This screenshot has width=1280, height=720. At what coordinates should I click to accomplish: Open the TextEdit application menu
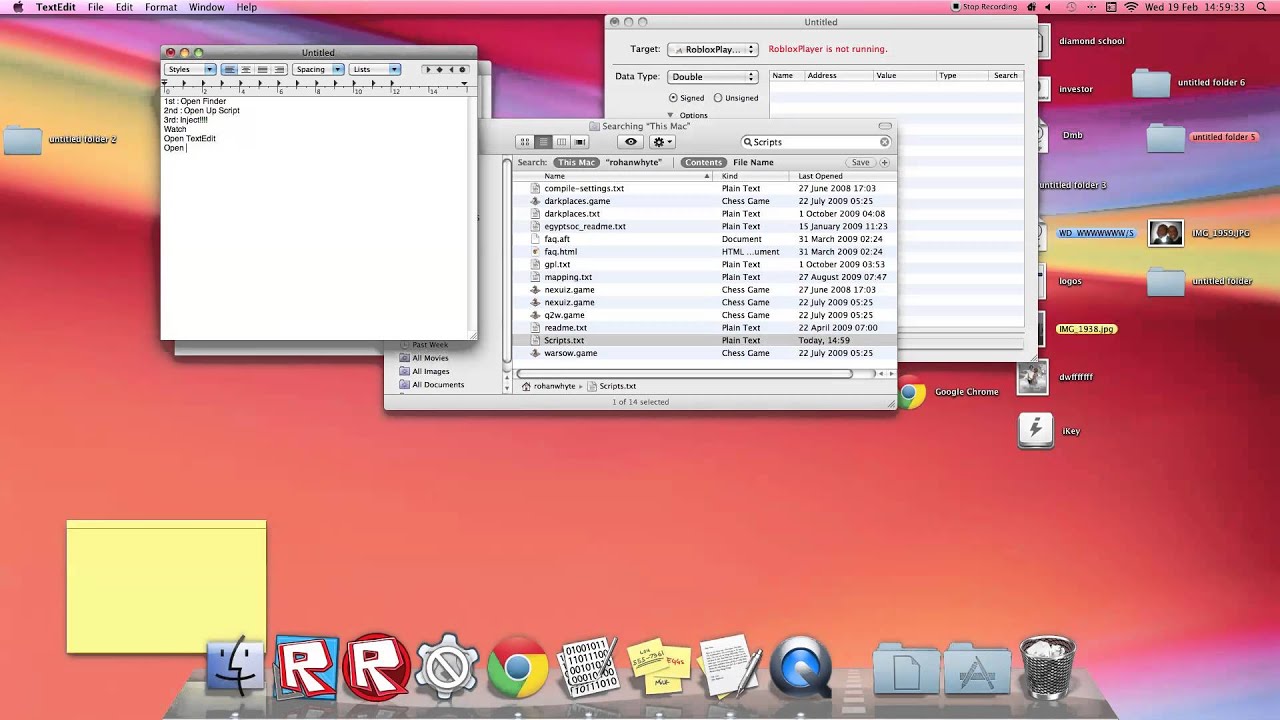(x=56, y=7)
